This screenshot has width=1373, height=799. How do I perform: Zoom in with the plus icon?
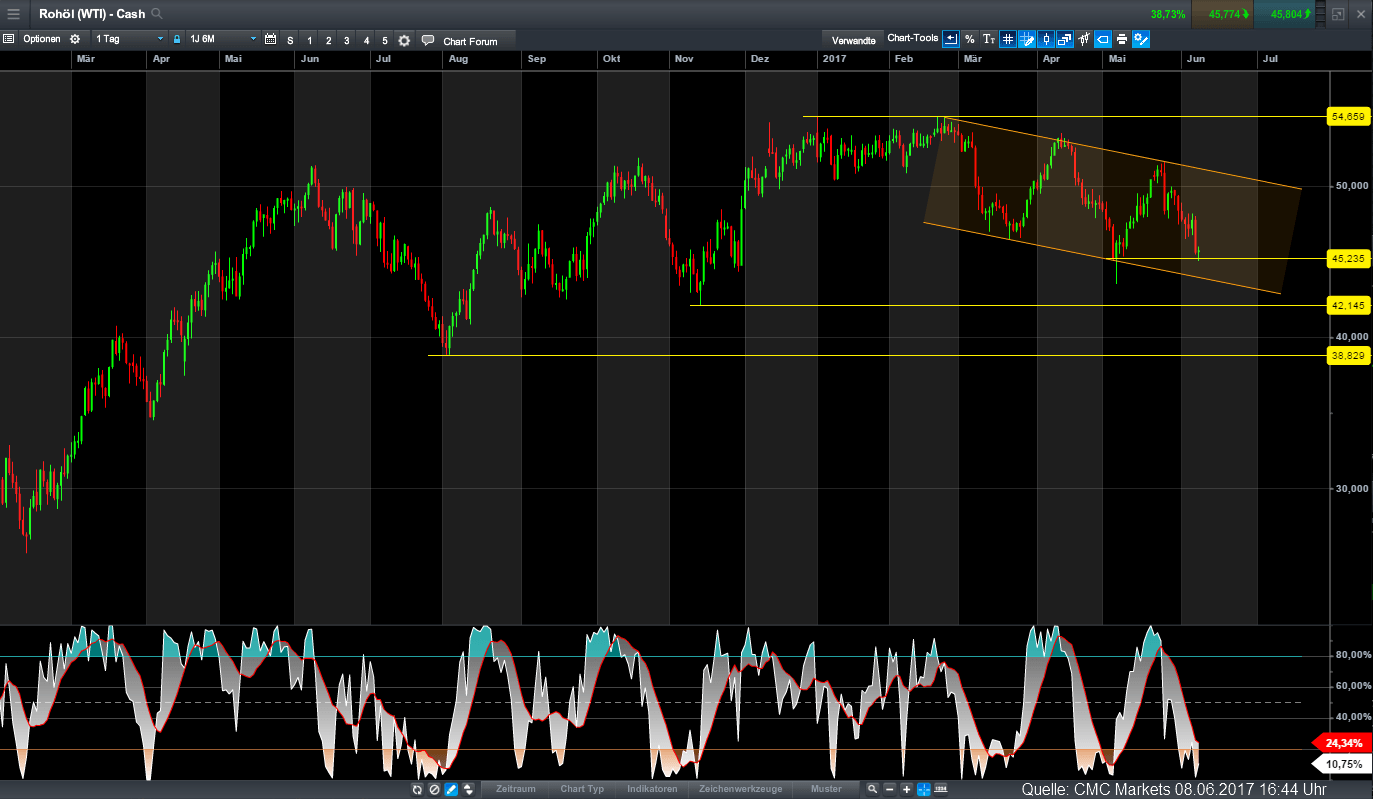907,789
